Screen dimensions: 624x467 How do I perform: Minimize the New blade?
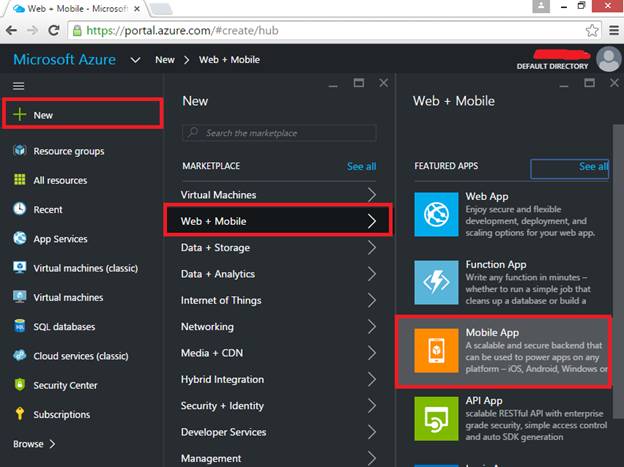pyautogui.click(x=333, y=85)
